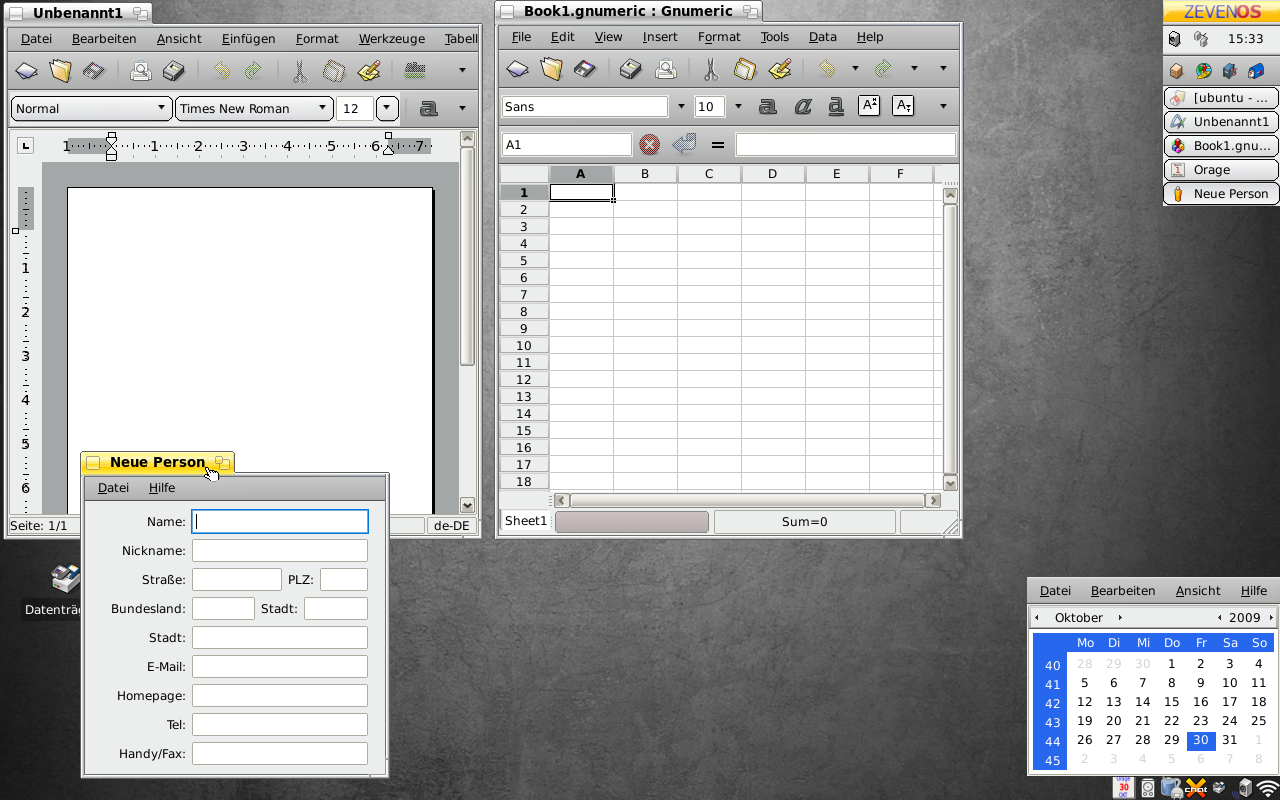Click the Paste icon in Gnumeric toolbar
This screenshot has height=800, width=1280.
pyautogui.click(x=780, y=69)
